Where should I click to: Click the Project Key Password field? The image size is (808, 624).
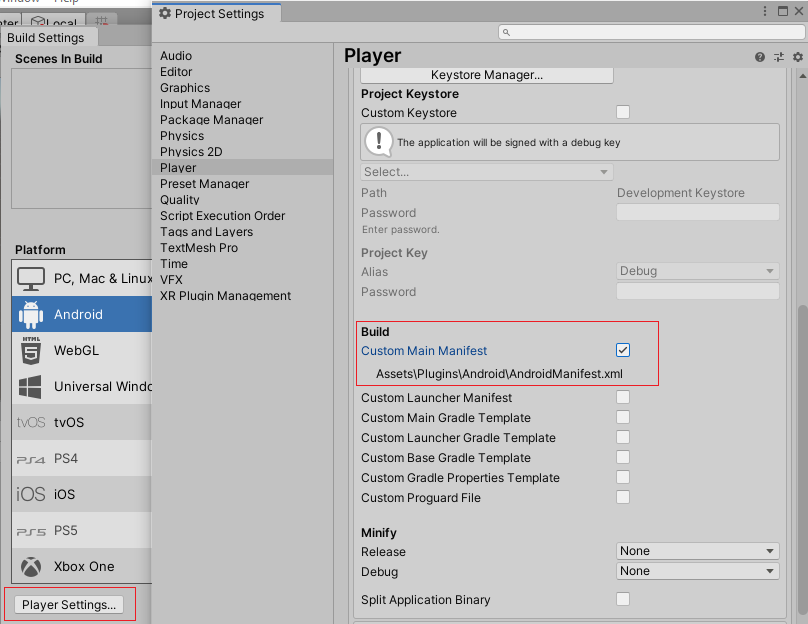click(697, 291)
